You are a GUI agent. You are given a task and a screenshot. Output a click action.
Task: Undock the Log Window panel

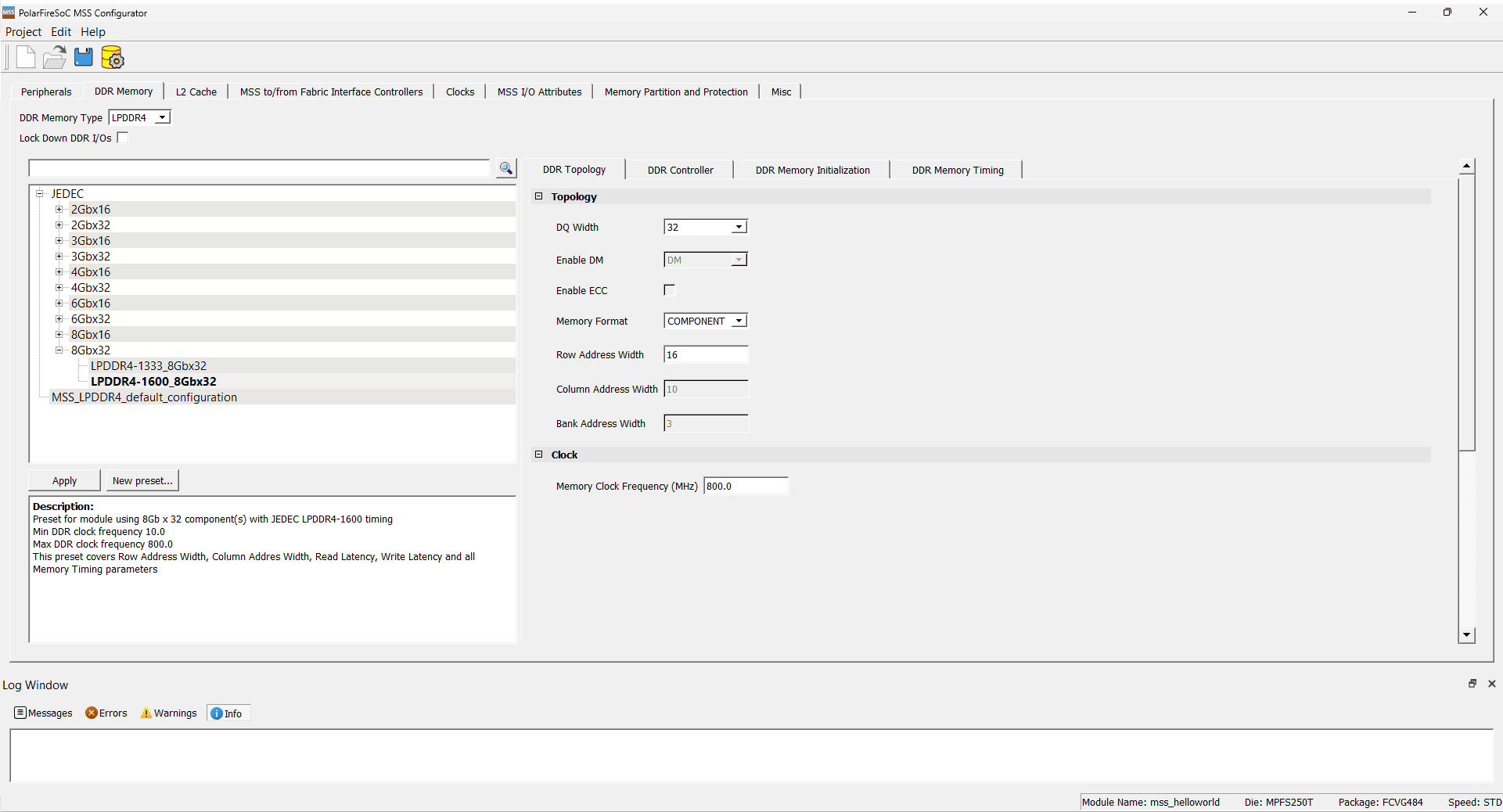(x=1472, y=684)
